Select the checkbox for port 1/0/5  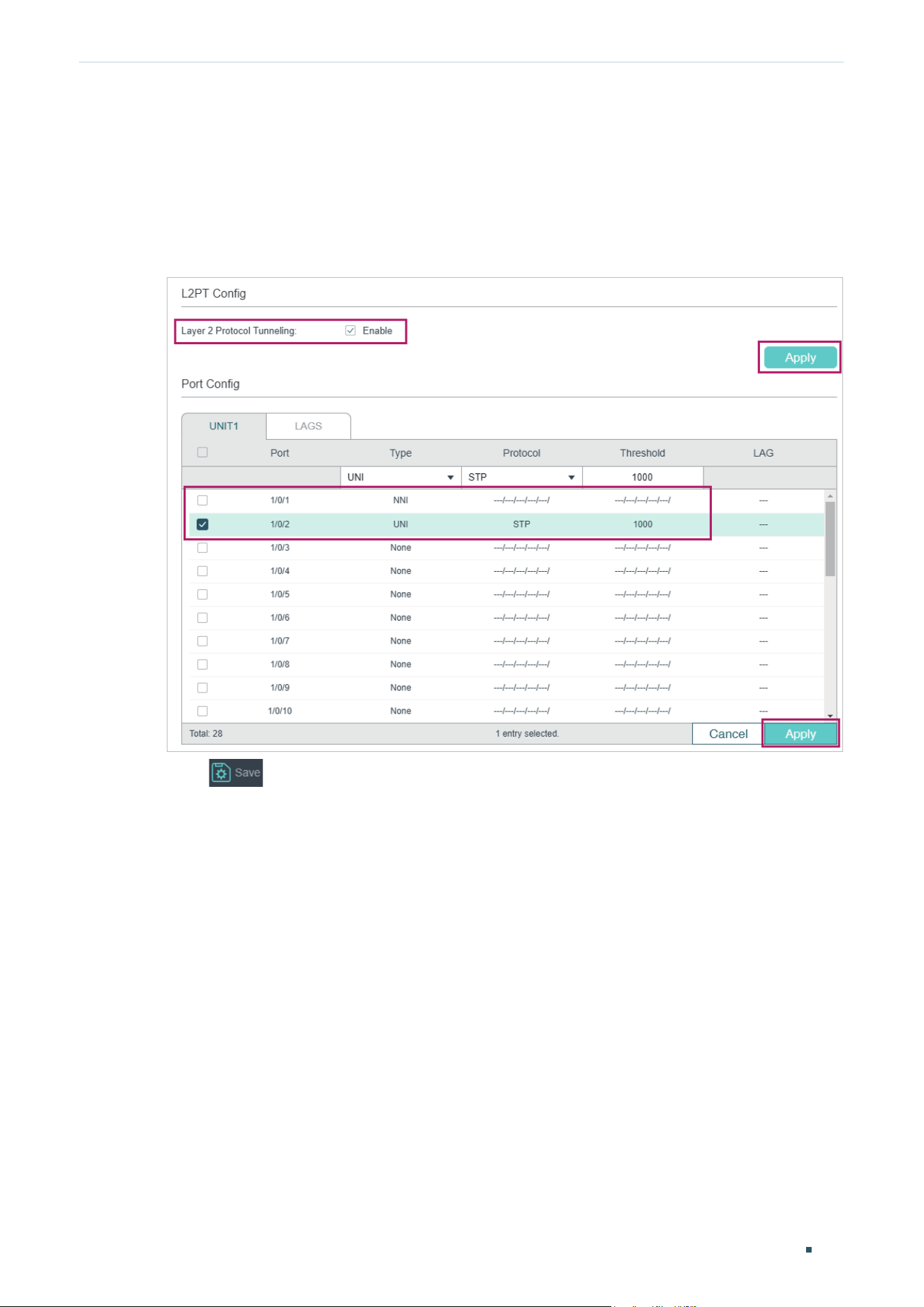point(202,594)
